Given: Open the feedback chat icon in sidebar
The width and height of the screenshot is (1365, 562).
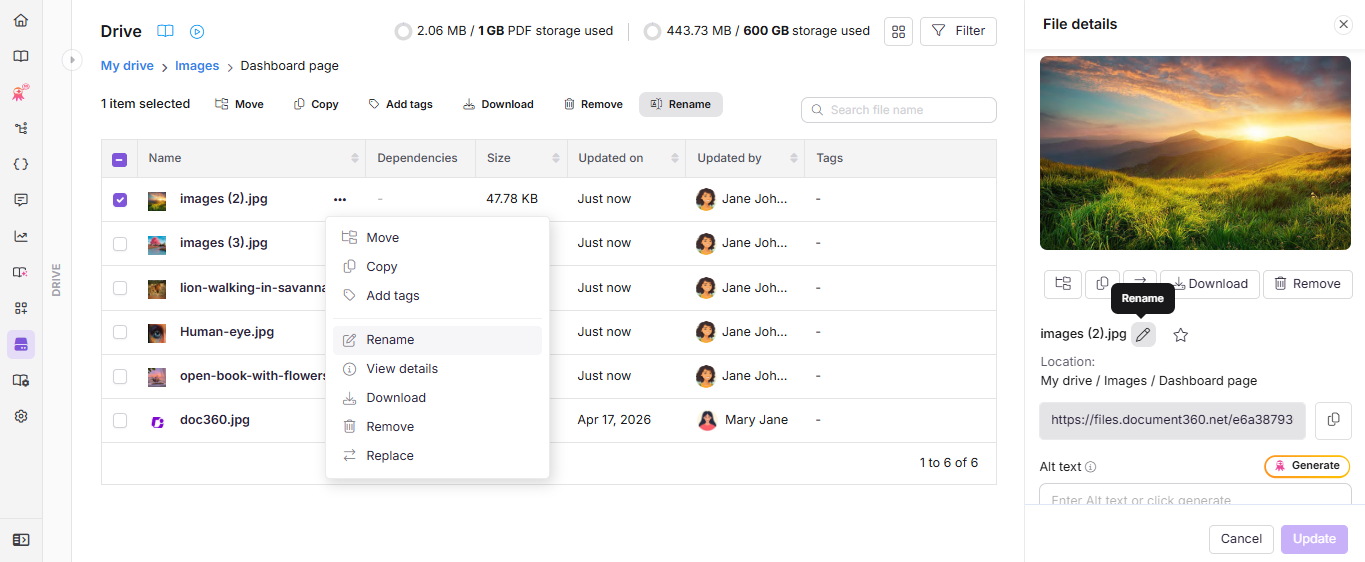Looking at the screenshot, I should point(20,200).
